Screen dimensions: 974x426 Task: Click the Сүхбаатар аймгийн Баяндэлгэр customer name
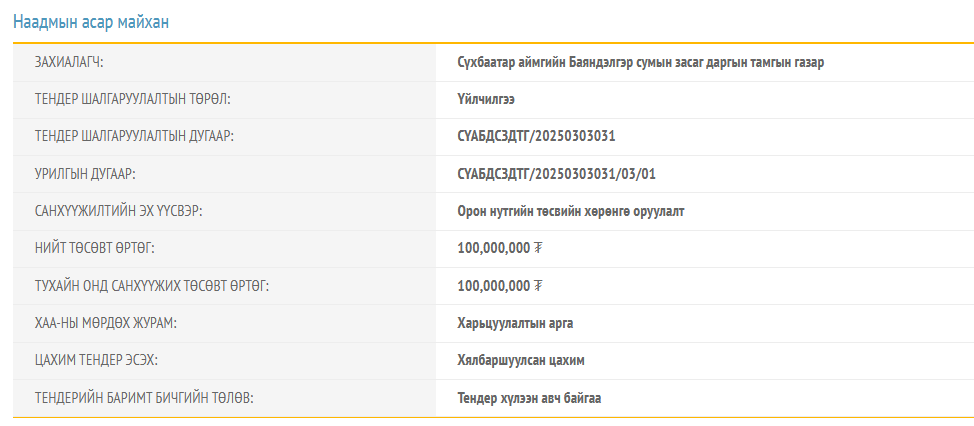tap(641, 63)
